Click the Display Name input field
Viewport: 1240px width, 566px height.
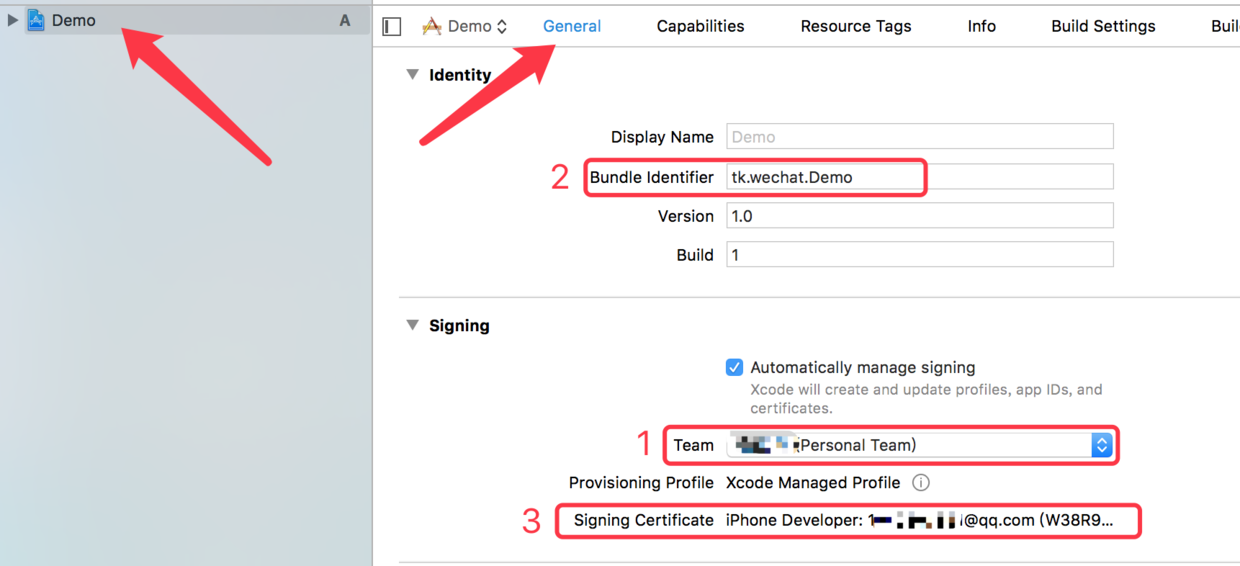tap(920, 136)
